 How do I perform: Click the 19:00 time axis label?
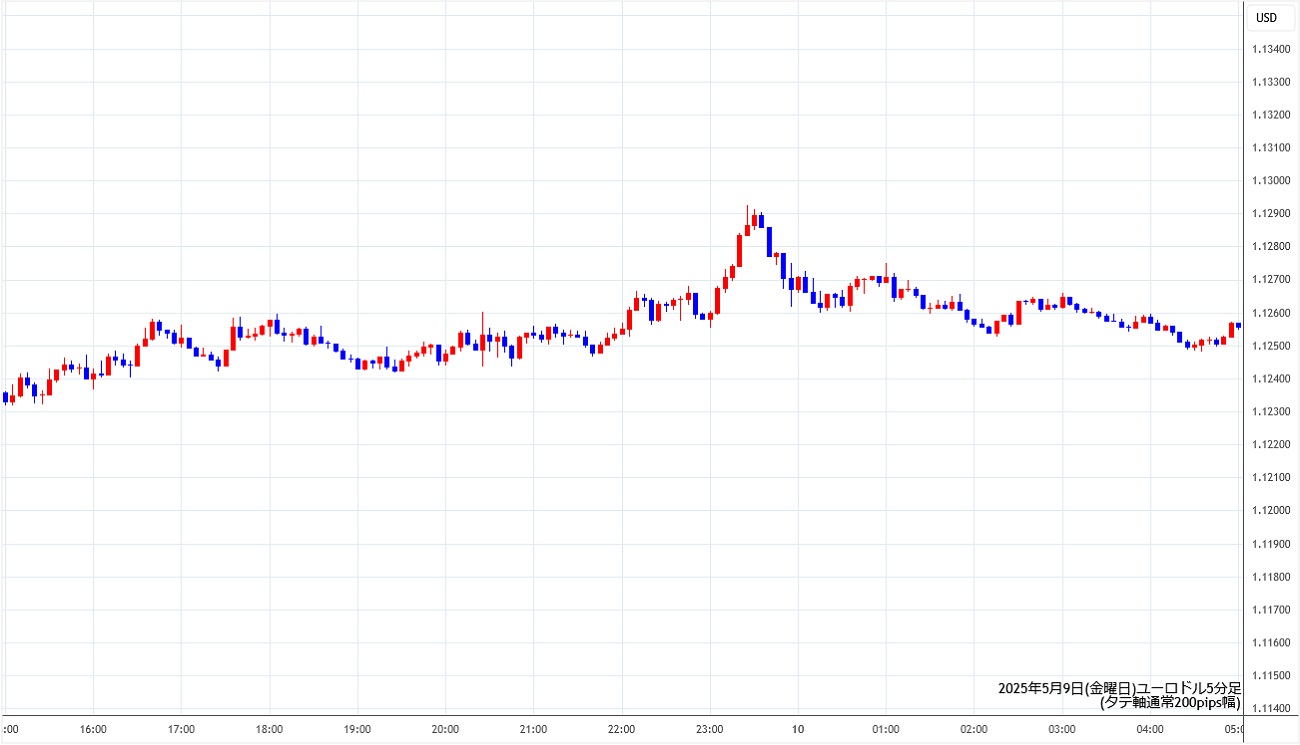click(x=357, y=730)
